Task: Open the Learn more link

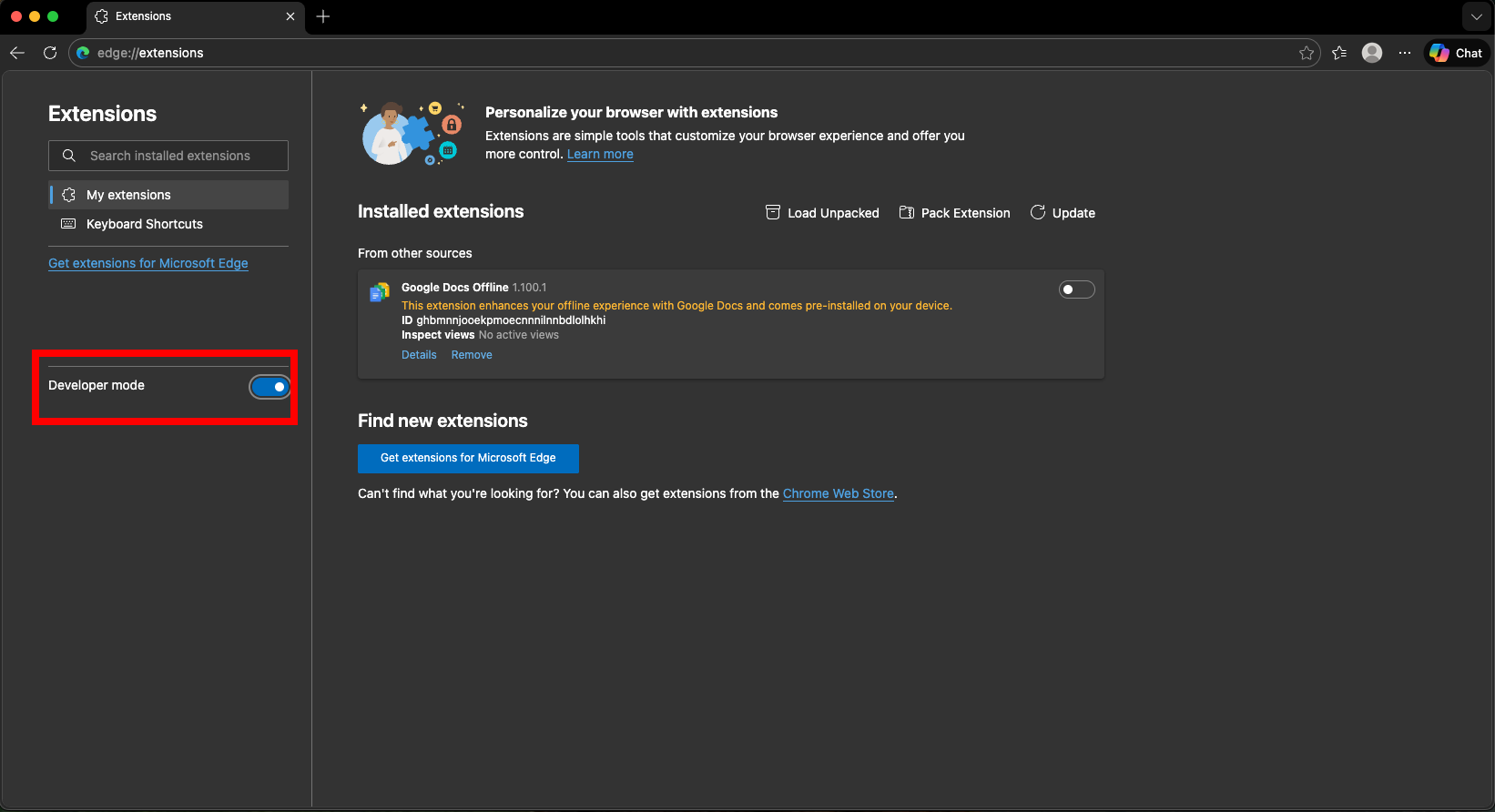Action: click(x=600, y=154)
